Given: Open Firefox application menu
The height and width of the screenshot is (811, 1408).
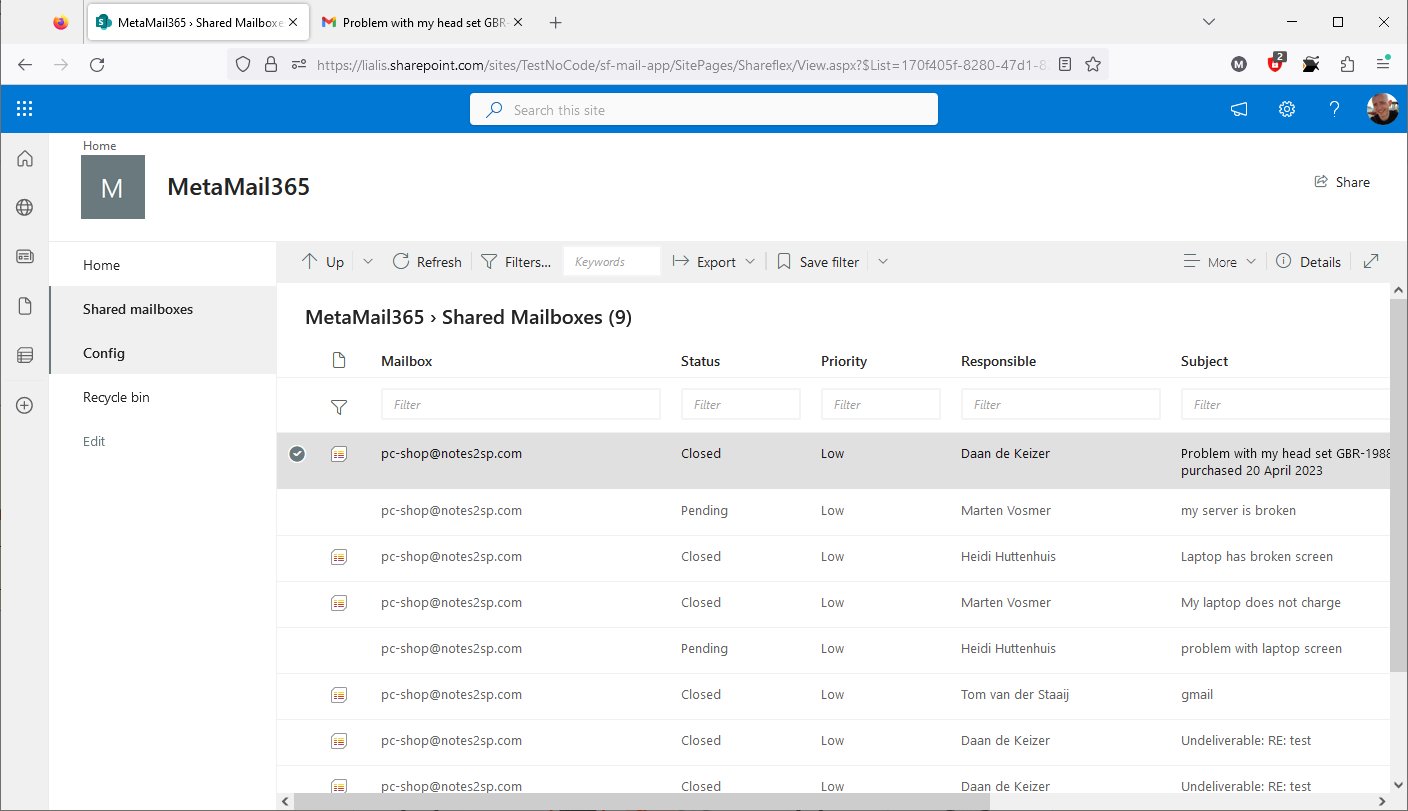Looking at the screenshot, I should tap(1382, 64).
